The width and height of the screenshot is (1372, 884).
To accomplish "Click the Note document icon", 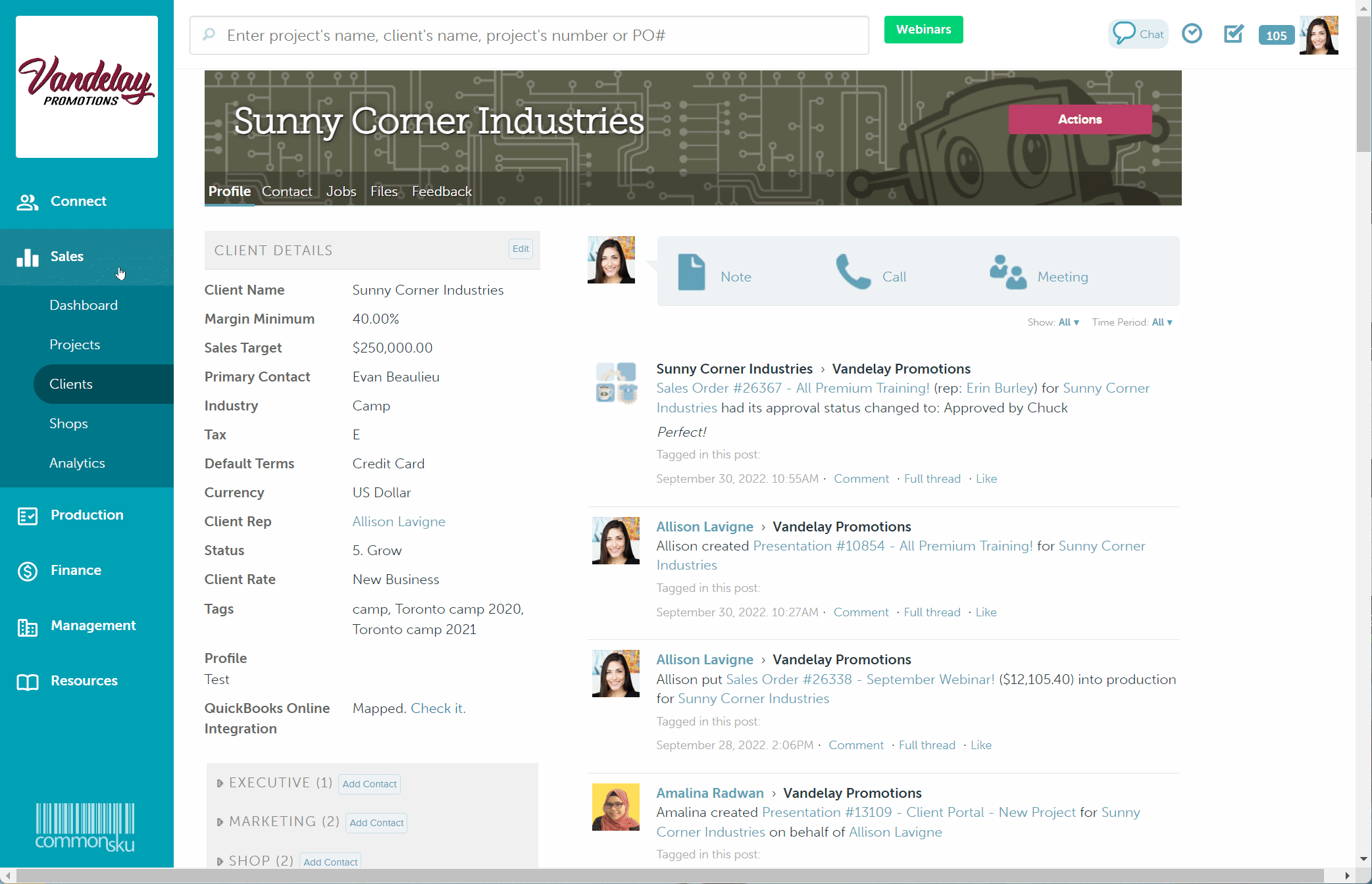I will click(691, 272).
